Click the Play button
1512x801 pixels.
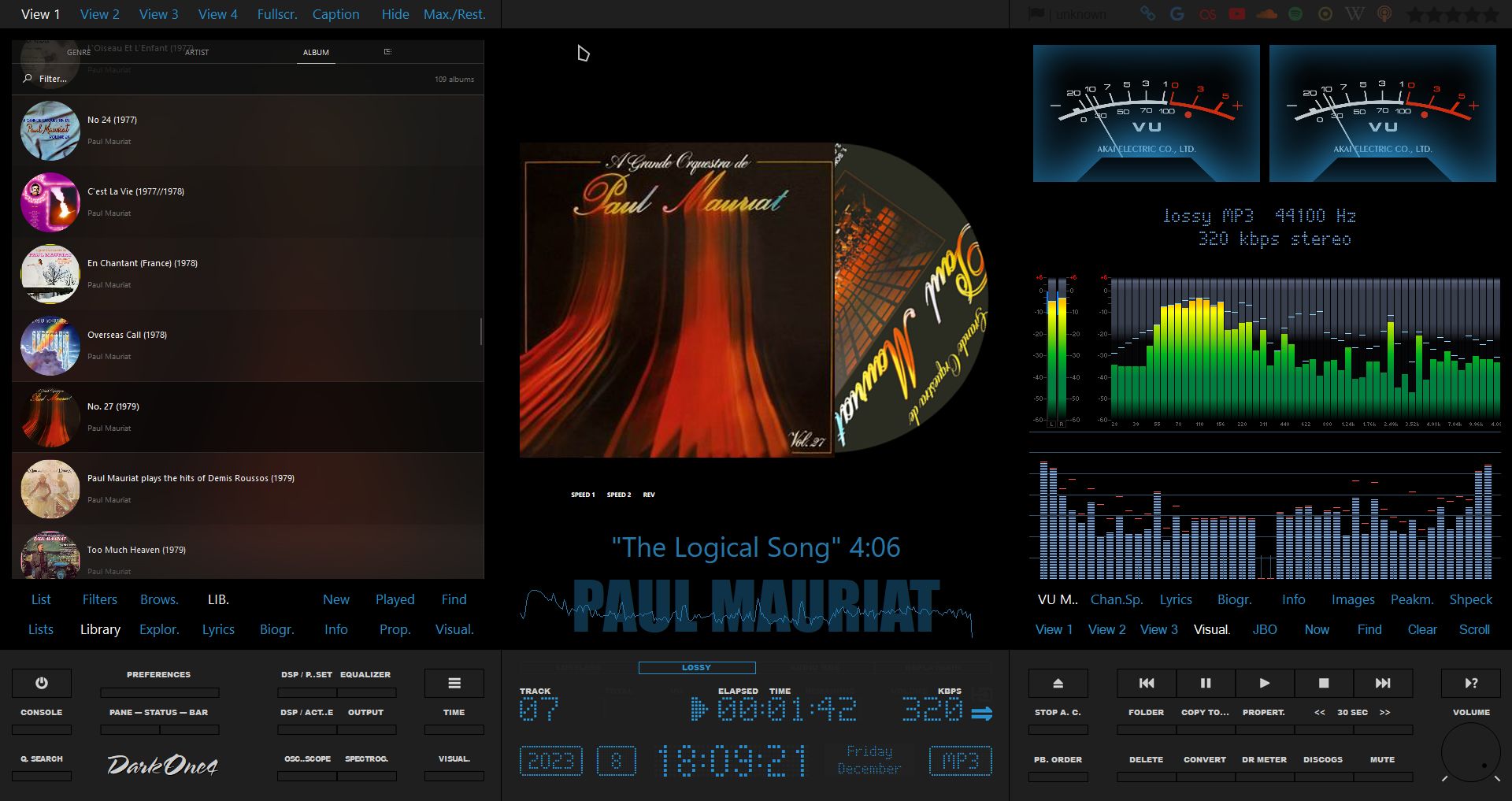tap(1265, 683)
